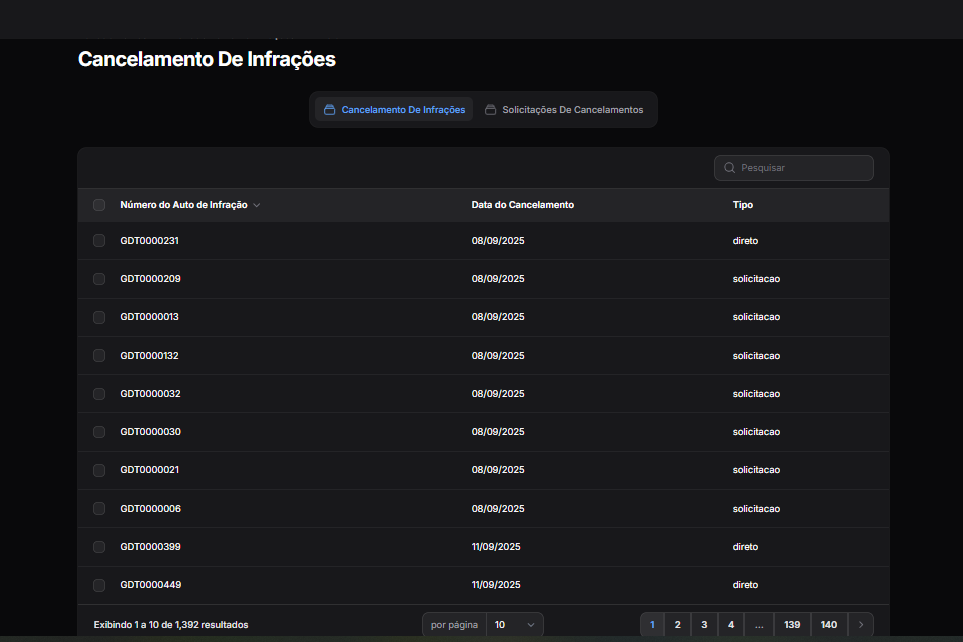Focus the Pesquisar search field
Image resolution: width=963 pixels, height=642 pixels.
[x=802, y=168]
